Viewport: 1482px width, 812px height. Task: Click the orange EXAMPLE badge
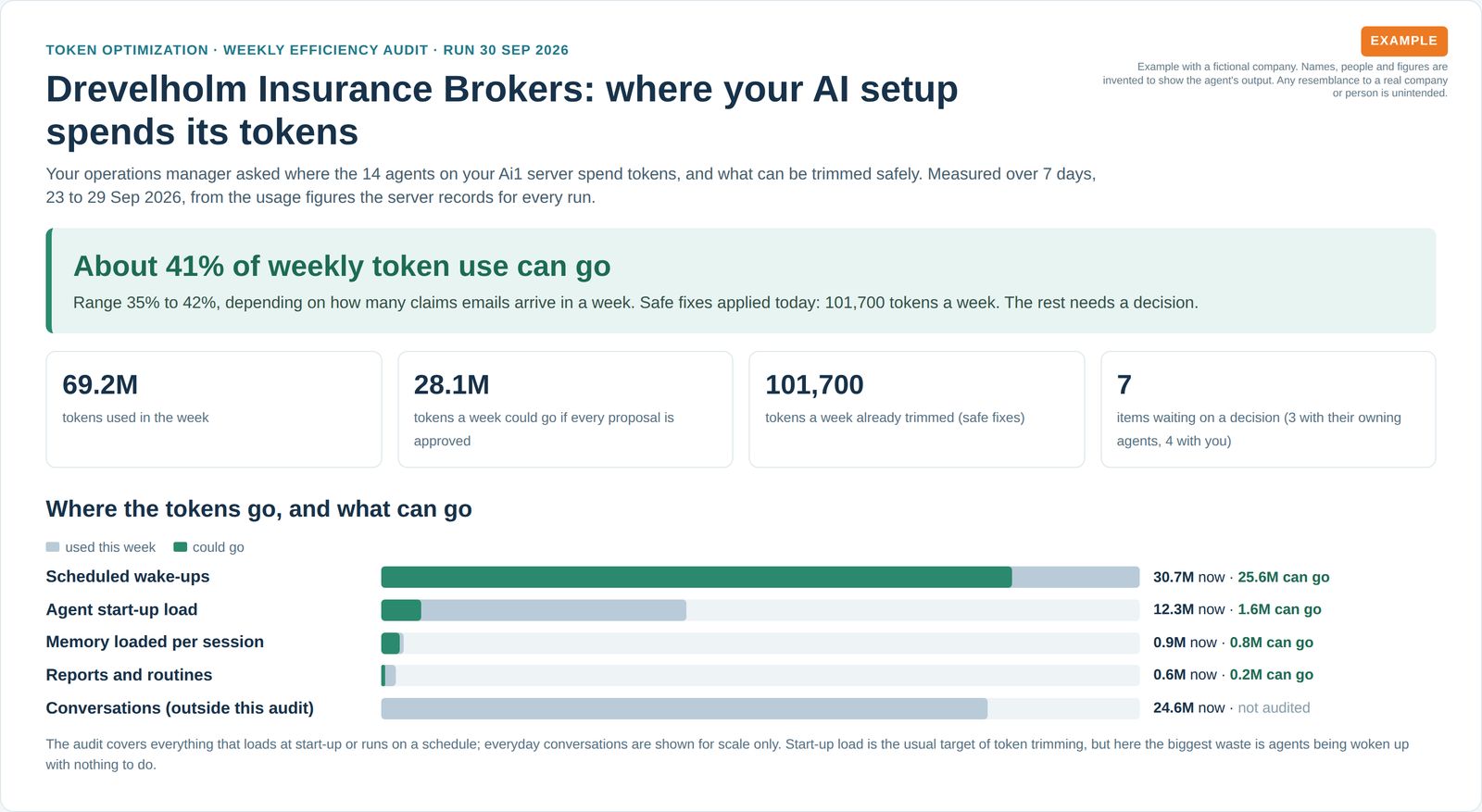point(1403,41)
